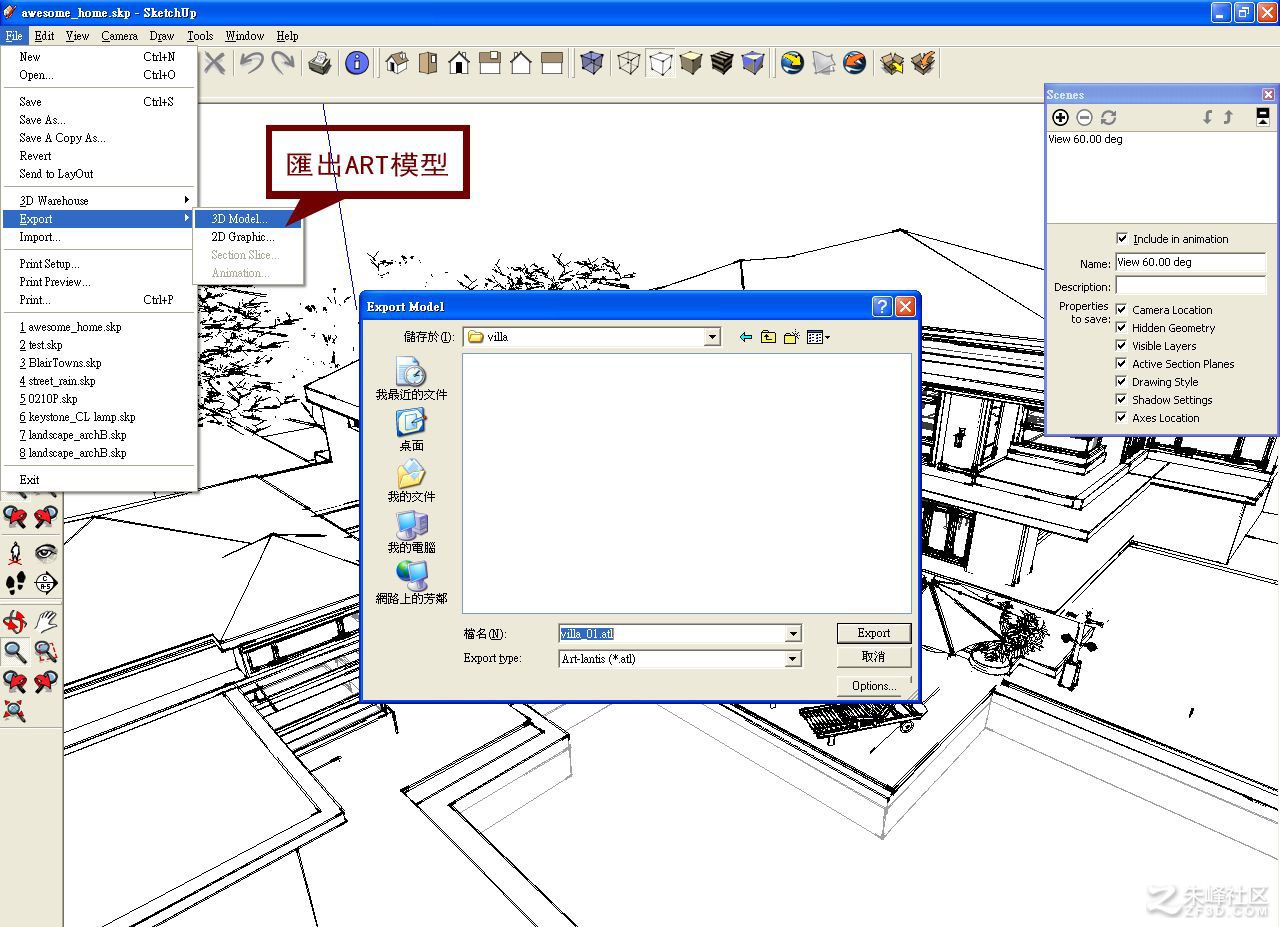
Task: Uncheck the Visible Layers property
Action: point(1122,346)
